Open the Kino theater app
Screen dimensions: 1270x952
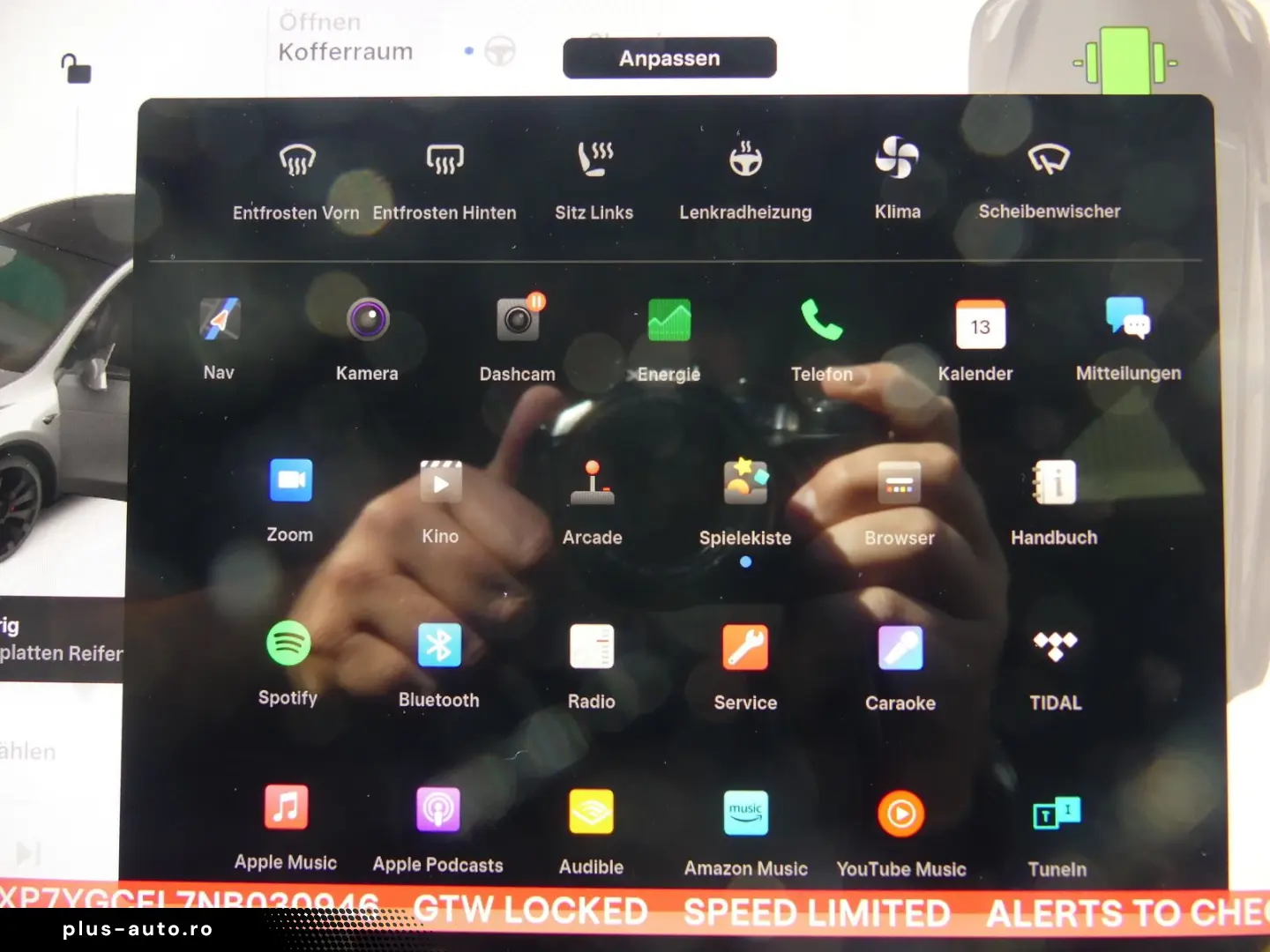point(441,481)
